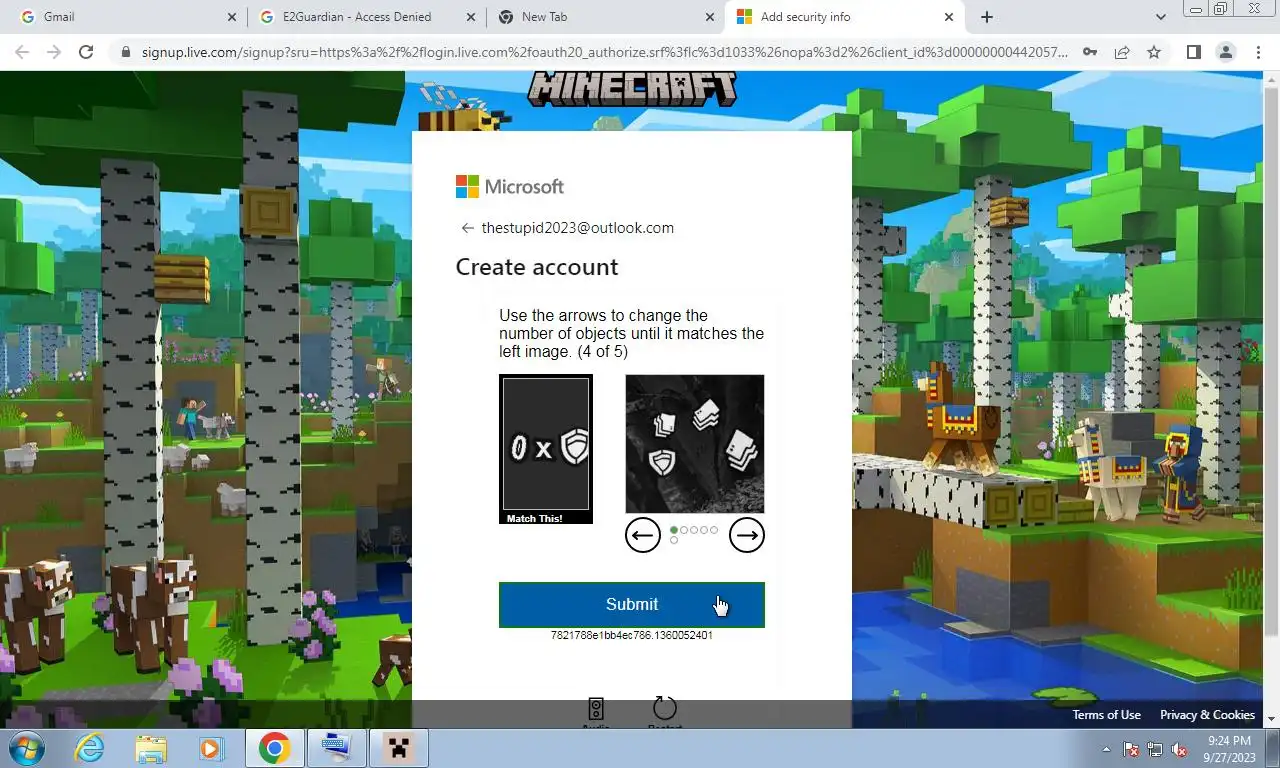1280x768 pixels.
Task: Click the right arrow to increase objects
Action: coord(747,536)
